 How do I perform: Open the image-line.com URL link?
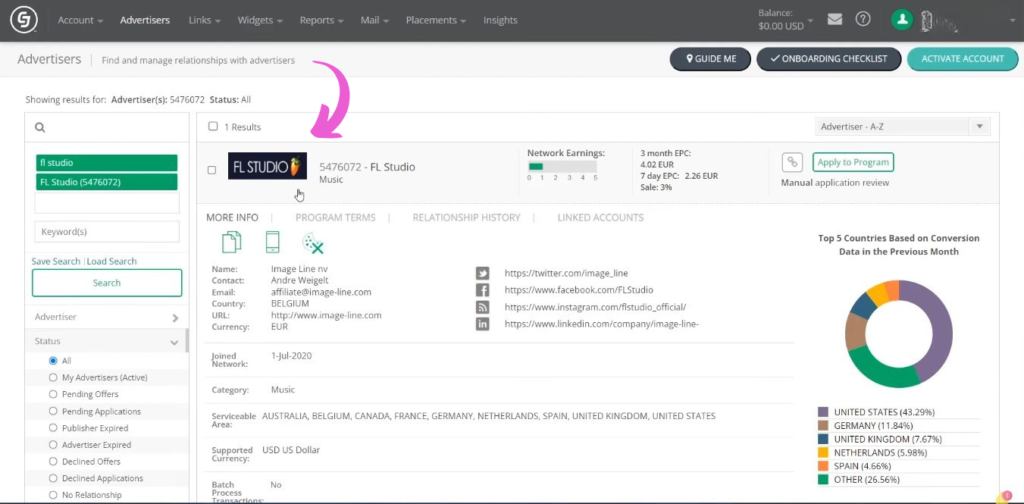[x=326, y=315]
